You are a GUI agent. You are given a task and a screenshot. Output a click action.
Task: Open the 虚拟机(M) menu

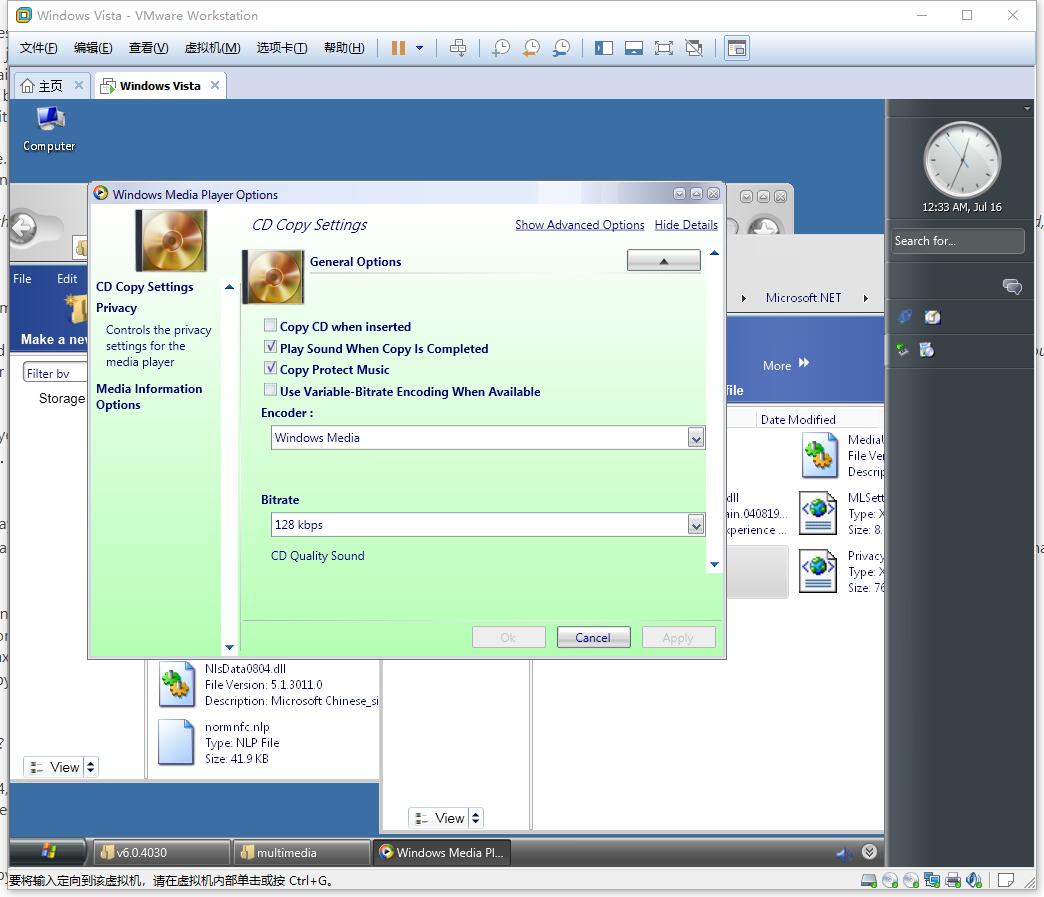coord(212,48)
